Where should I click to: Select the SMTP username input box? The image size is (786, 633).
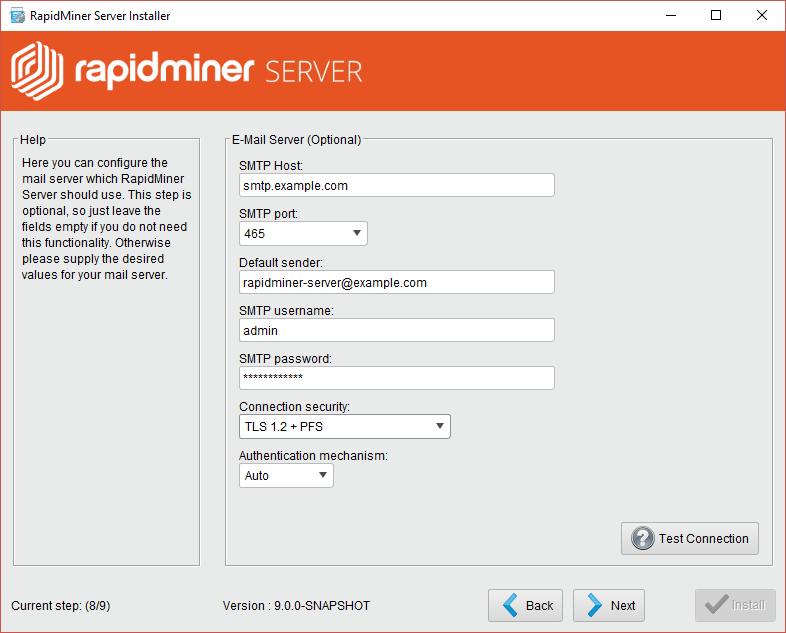(396, 330)
